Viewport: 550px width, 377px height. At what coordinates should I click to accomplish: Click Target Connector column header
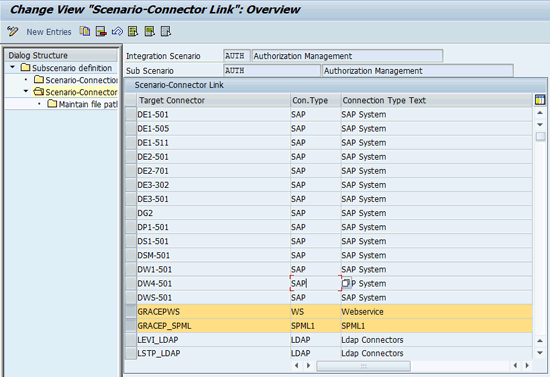click(x=213, y=100)
